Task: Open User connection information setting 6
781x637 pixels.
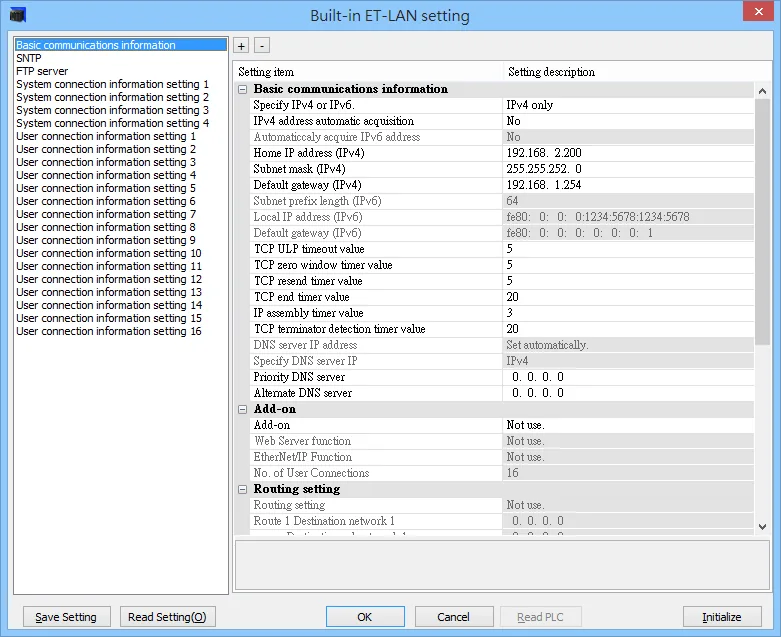Action: click(x=106, y=201)
